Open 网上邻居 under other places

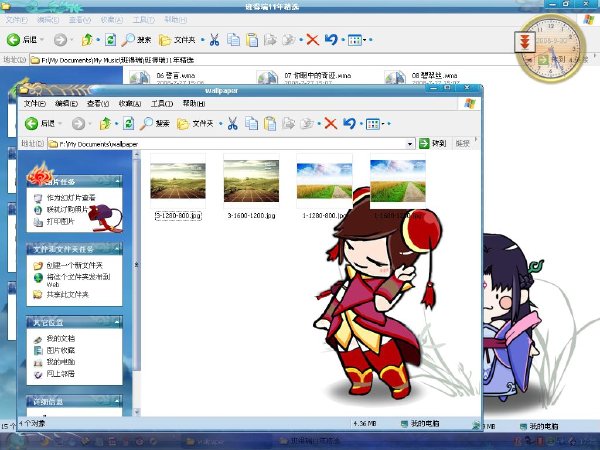60,374
